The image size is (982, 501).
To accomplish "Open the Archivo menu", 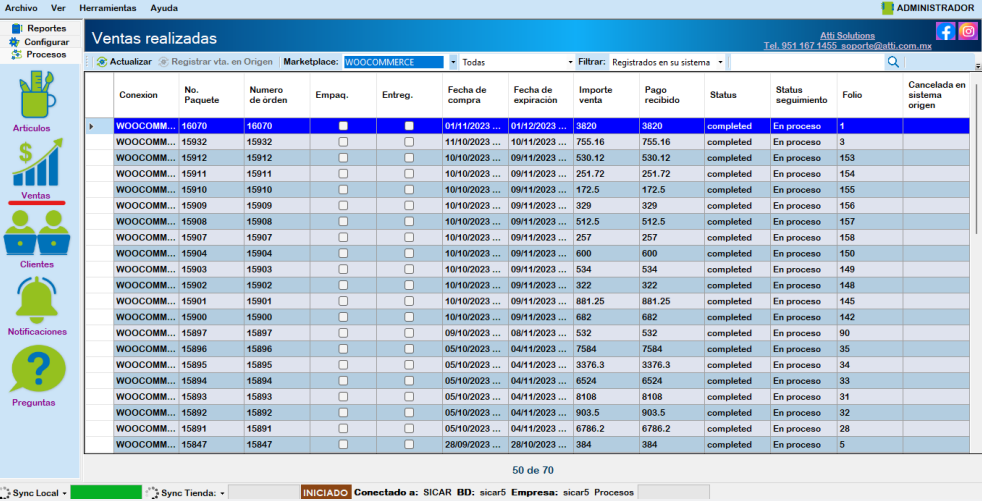I will (x=21, y=8).
